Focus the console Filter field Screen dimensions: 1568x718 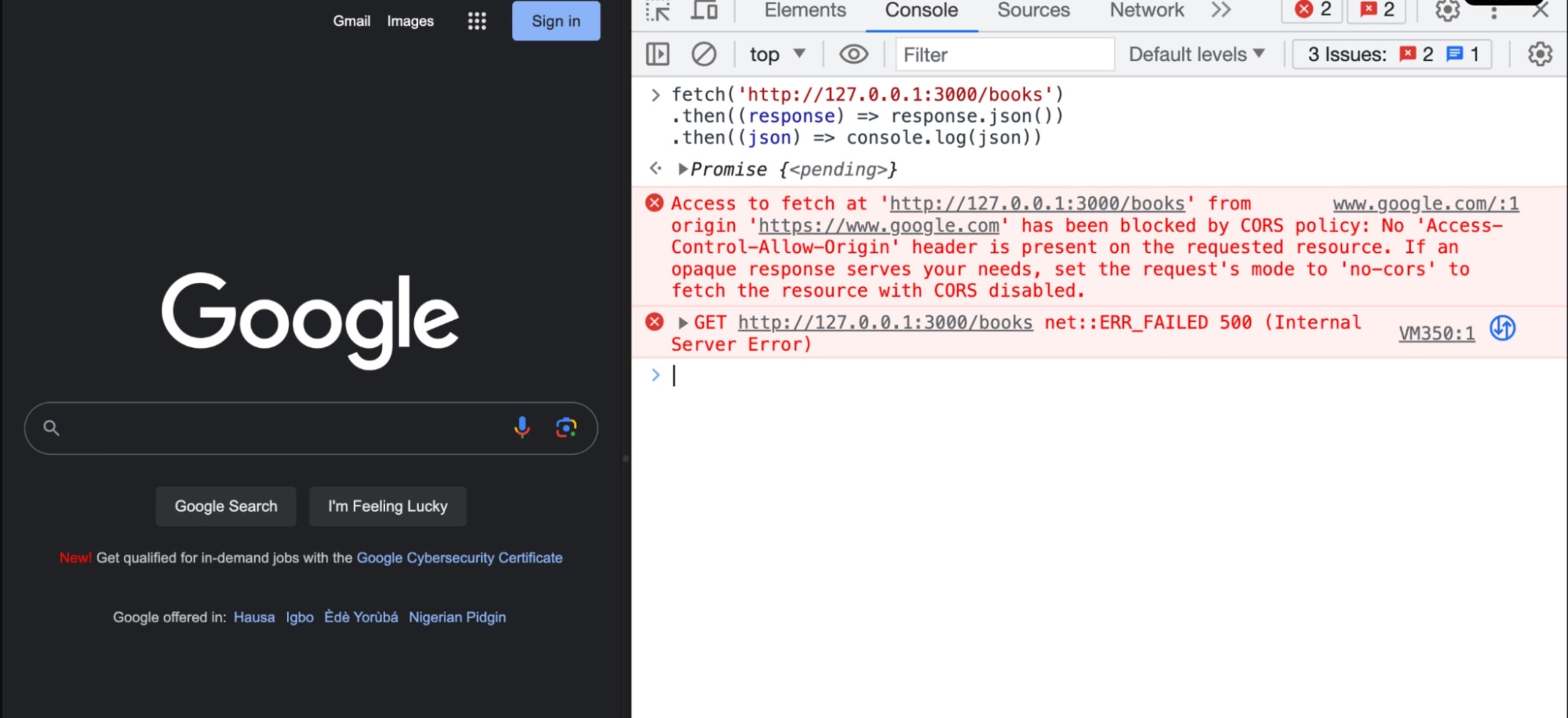tap(1005, 54)
